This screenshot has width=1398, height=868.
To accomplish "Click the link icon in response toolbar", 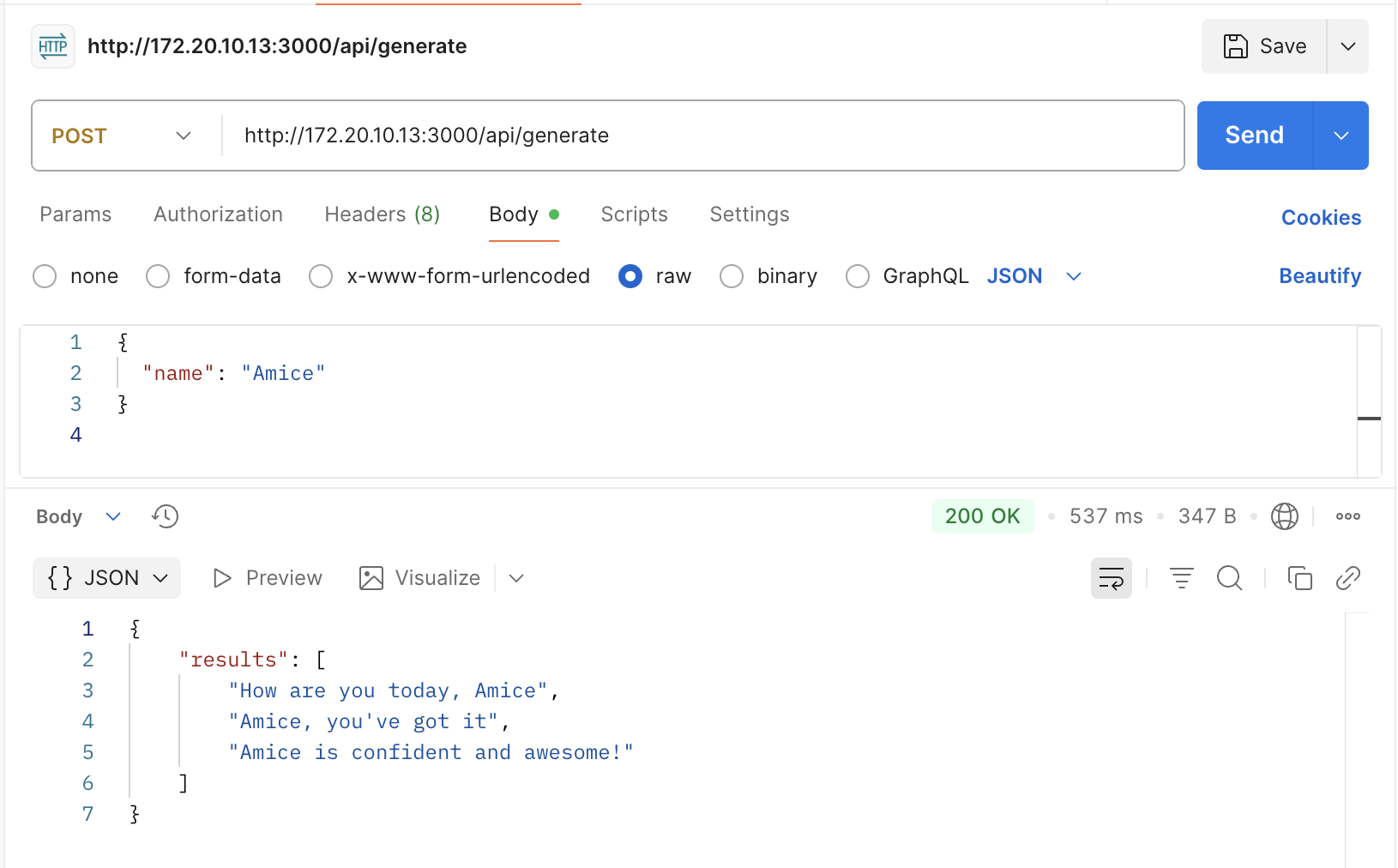I will [x=1347, y=579].
